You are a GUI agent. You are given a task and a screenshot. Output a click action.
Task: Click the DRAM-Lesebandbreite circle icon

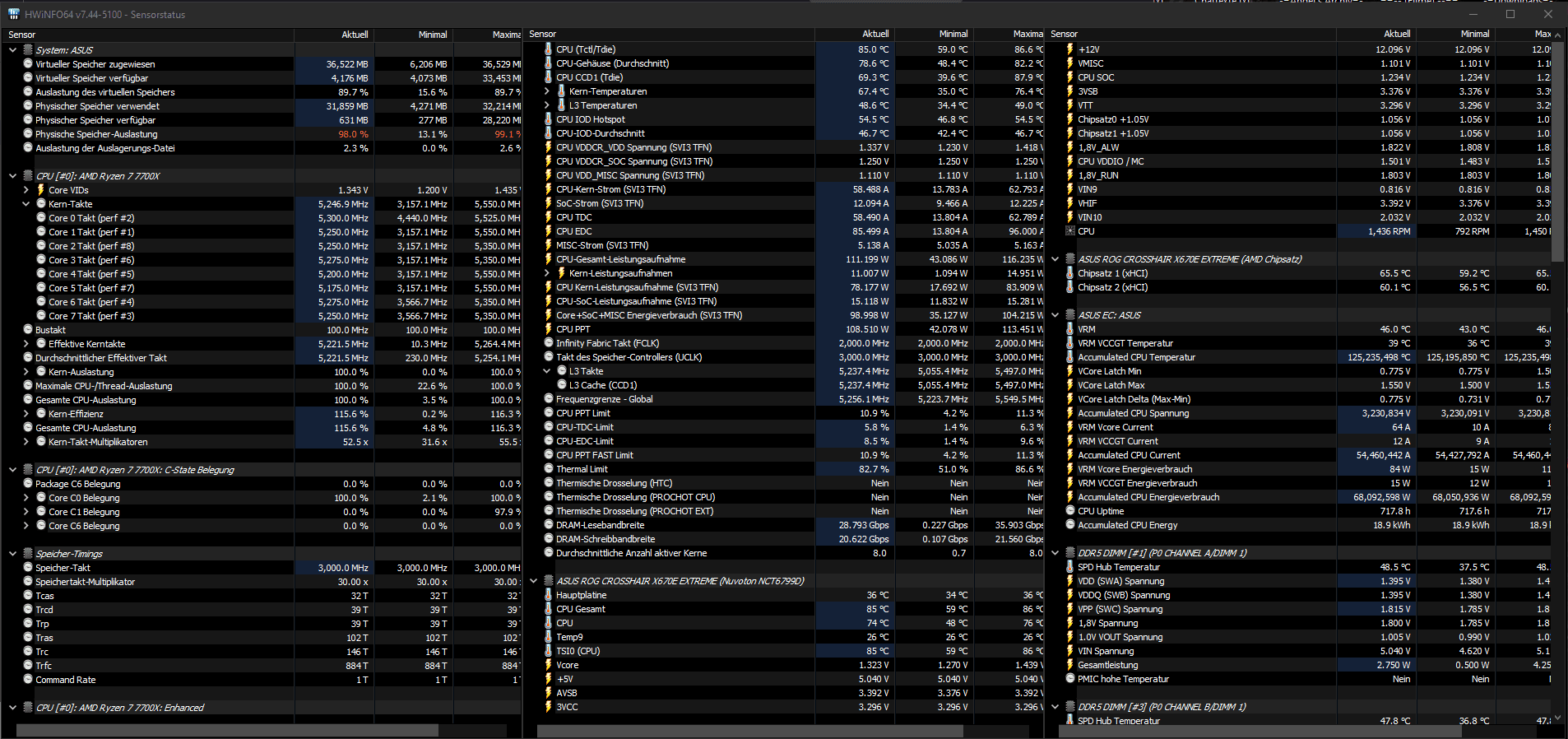click(x=549, y=525)
